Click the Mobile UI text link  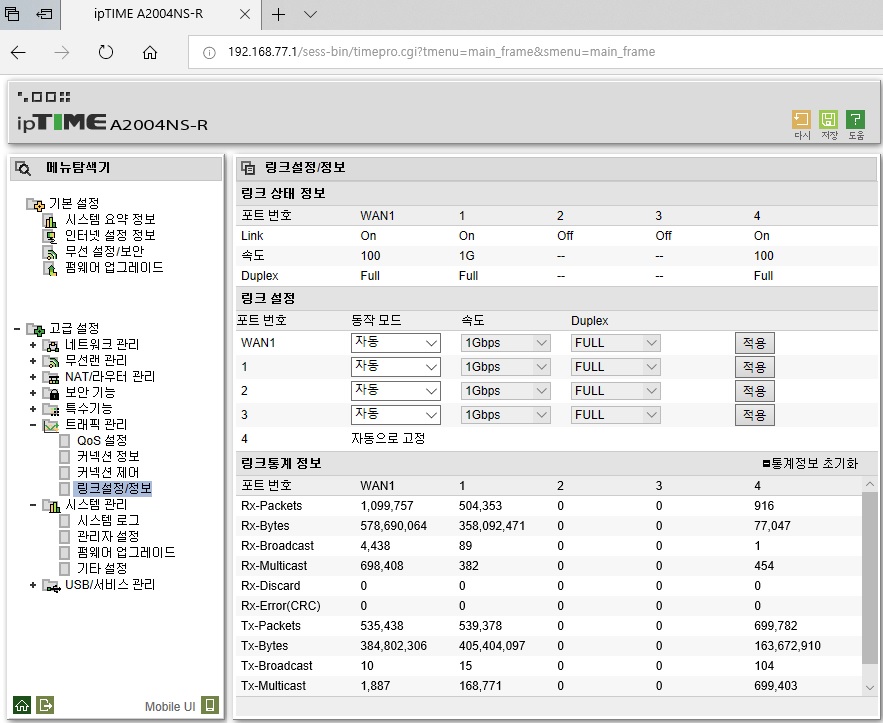[x=170, y=707]
